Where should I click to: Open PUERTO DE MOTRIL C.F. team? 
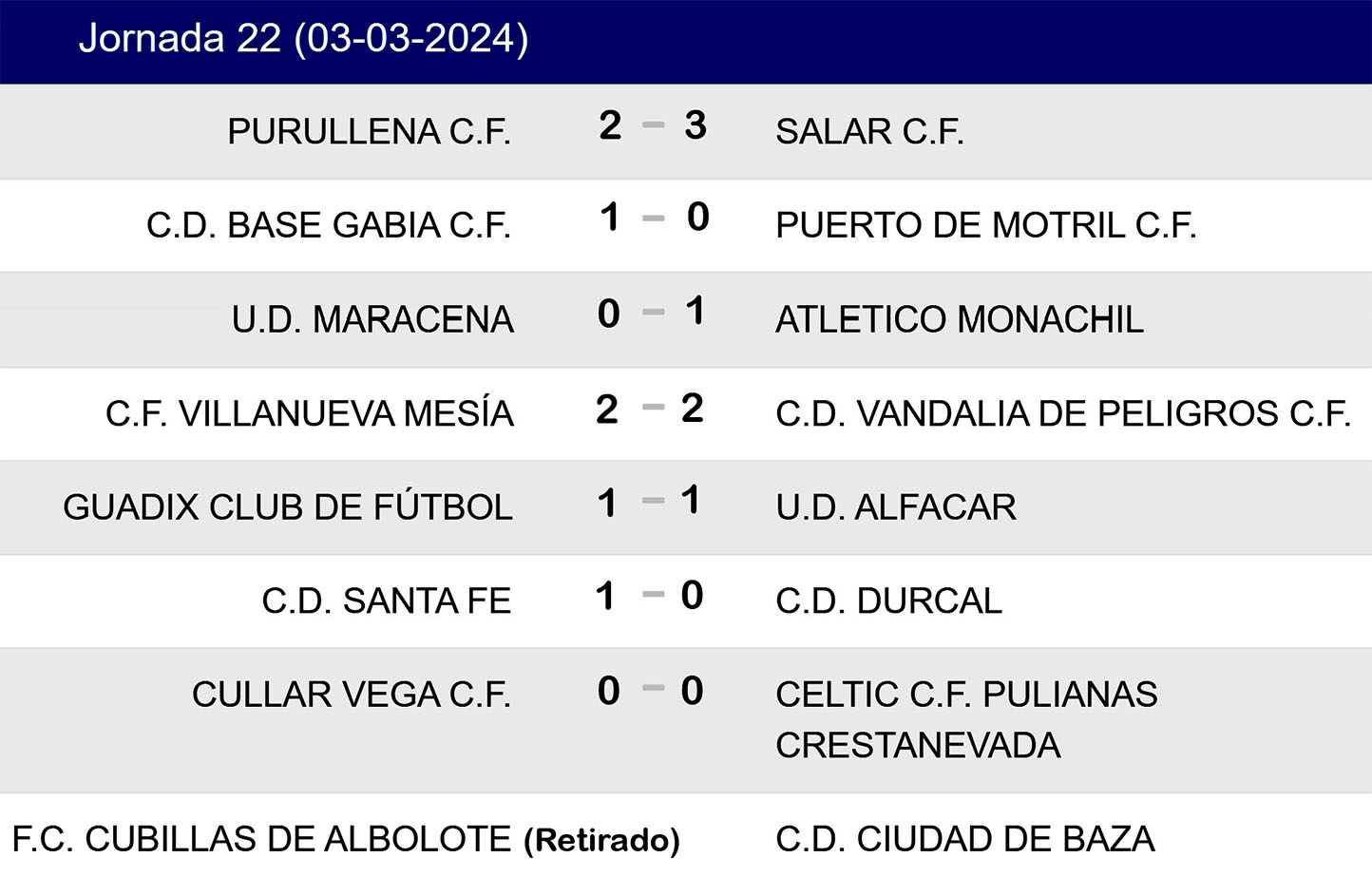[985, 225]
